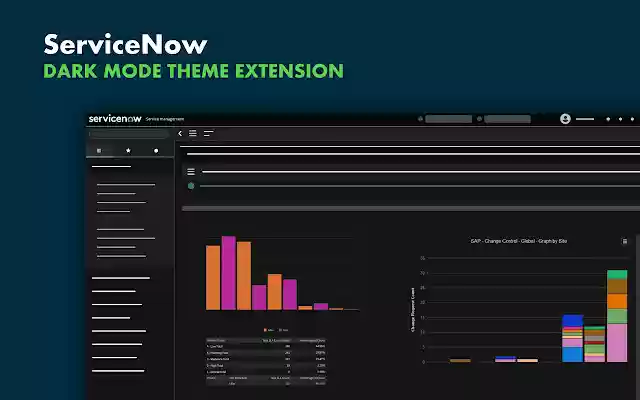Open the All applications navigator tab
Image resolution: width=640 pixels, height=400 pixels.
(99, 151)
